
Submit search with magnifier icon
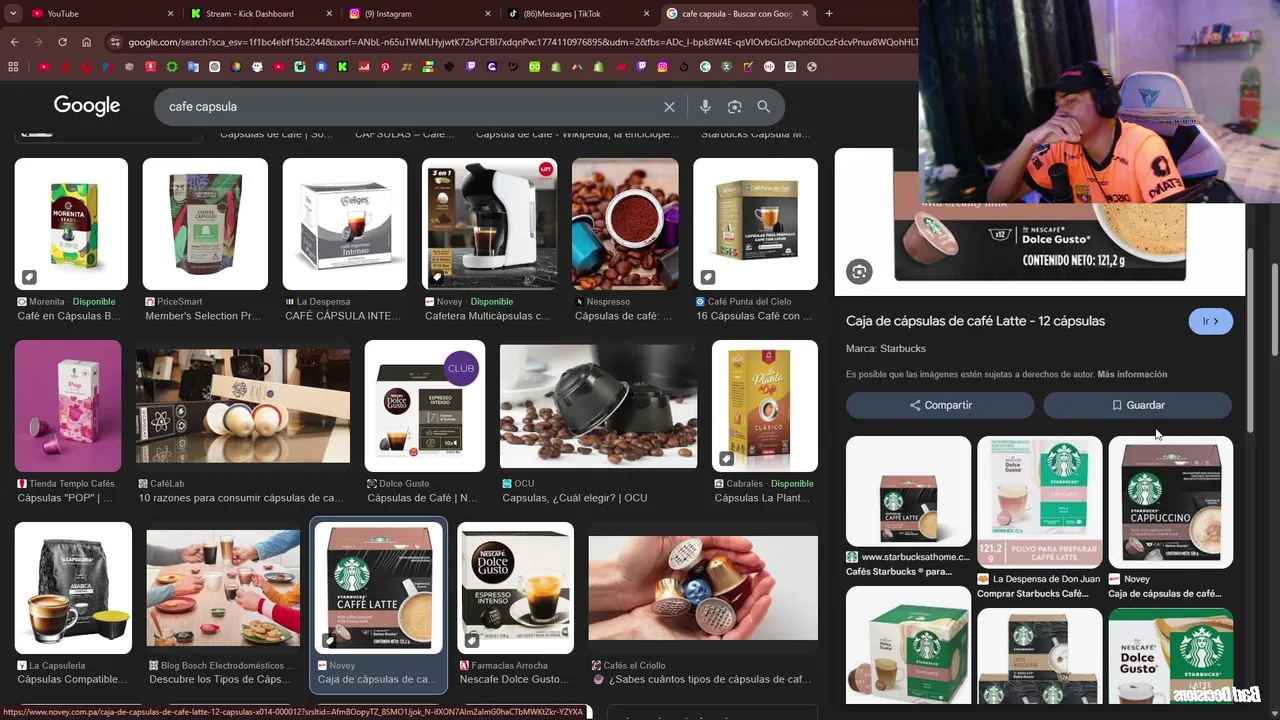(764, 107)
